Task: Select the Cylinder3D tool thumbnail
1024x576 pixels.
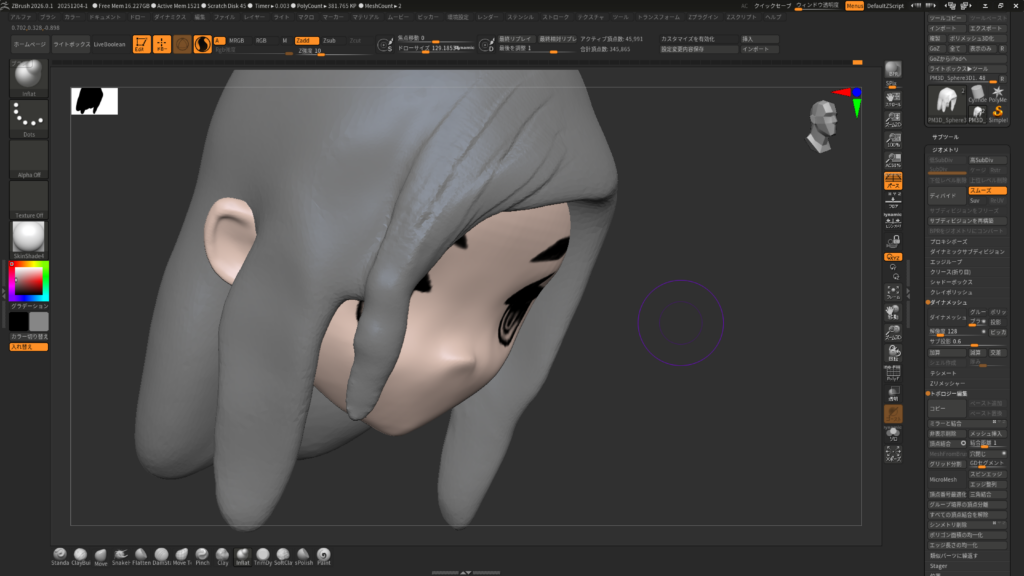Action: [x=977, y=95]
